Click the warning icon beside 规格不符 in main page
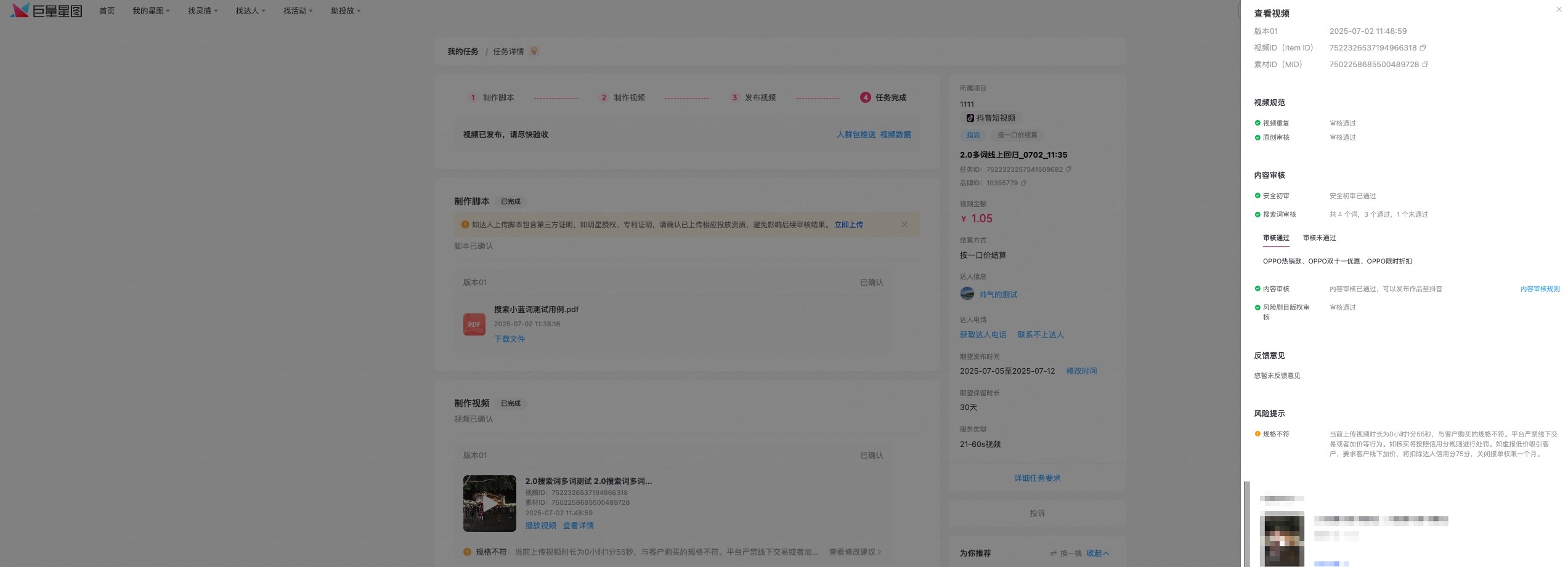The image size is (1568, 567). pyautogui.click(x=467, y=552)
